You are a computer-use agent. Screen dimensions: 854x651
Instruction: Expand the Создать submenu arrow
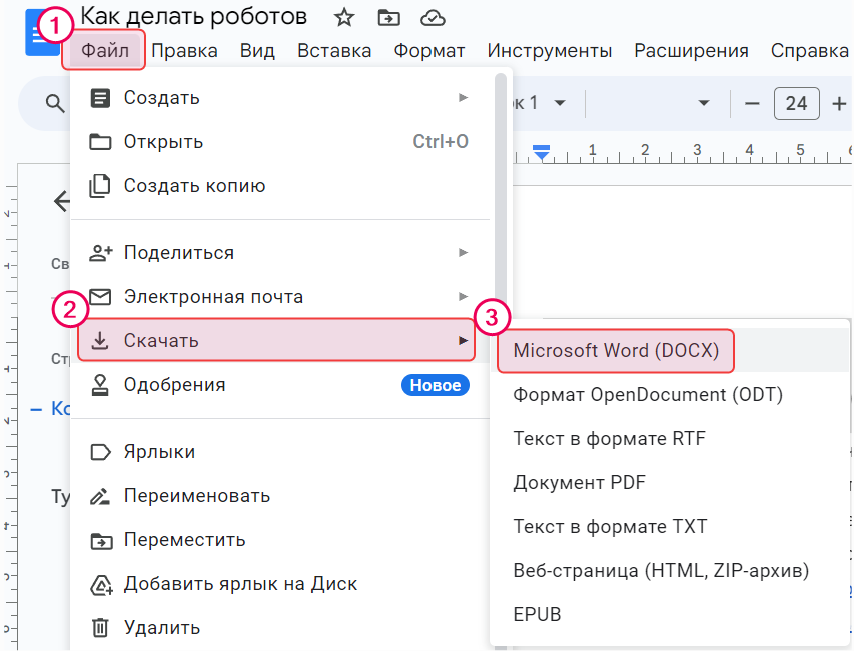[463, 97]
